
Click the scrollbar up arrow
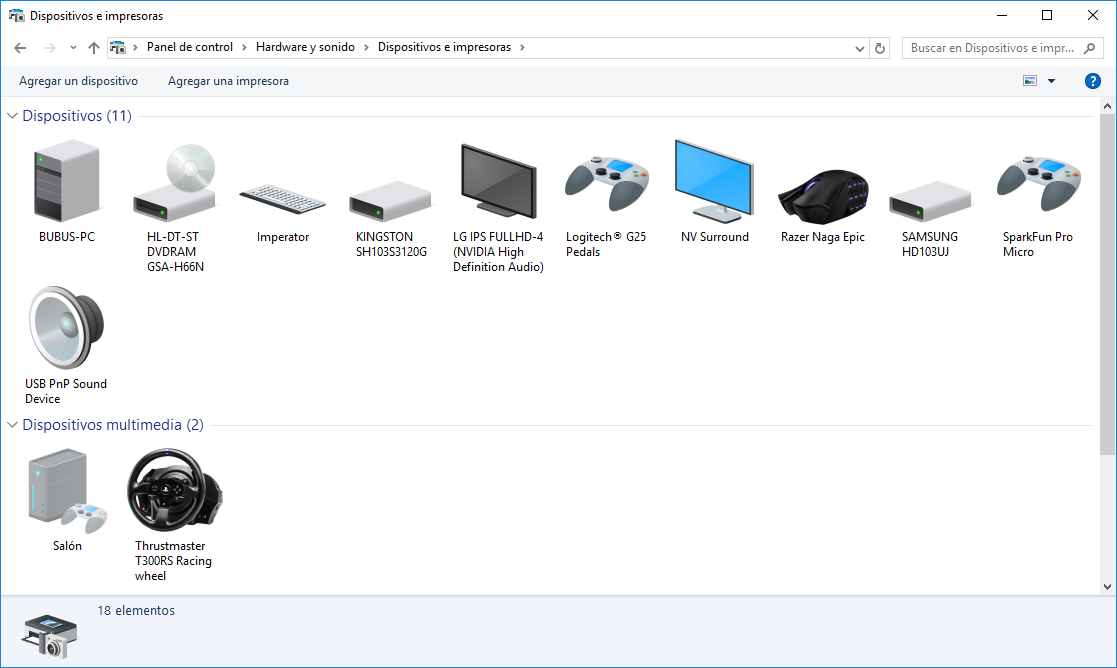coord(1107,106)
